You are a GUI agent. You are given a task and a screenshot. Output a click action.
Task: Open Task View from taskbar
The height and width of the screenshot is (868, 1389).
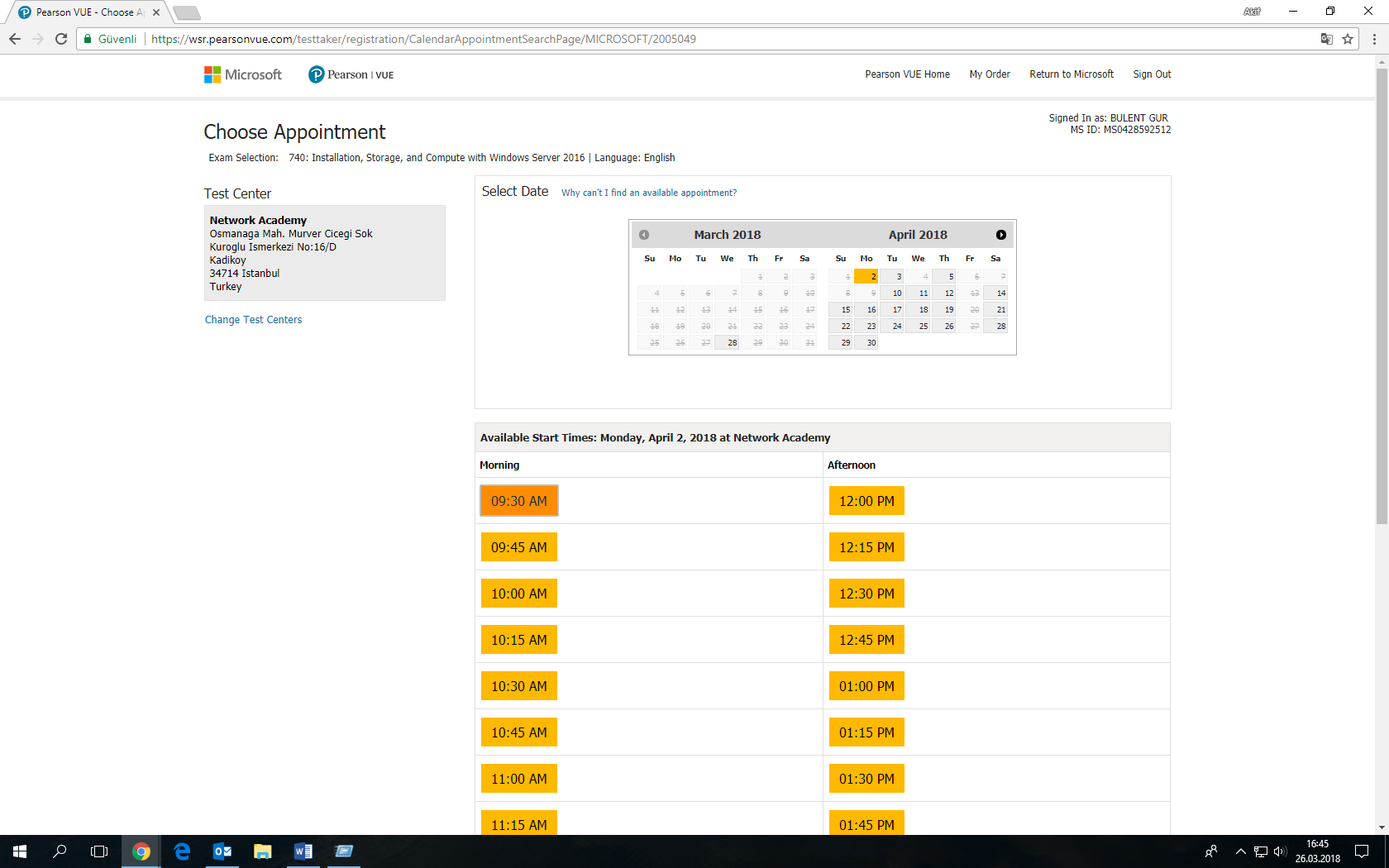tap(99, 851)
